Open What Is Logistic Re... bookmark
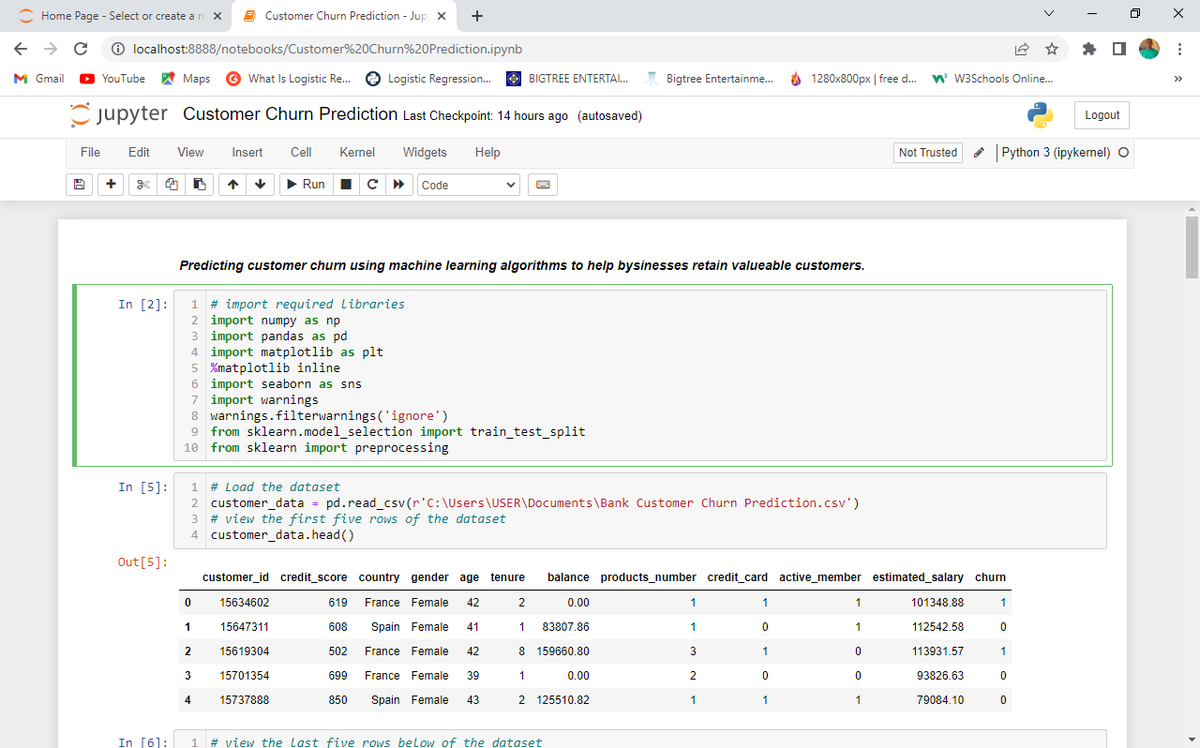 tap(287, 79)
